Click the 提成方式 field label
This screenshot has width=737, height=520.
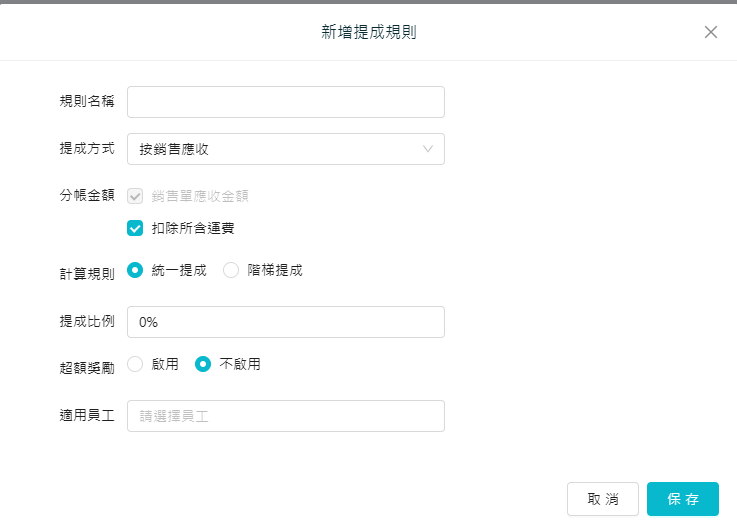87,149
